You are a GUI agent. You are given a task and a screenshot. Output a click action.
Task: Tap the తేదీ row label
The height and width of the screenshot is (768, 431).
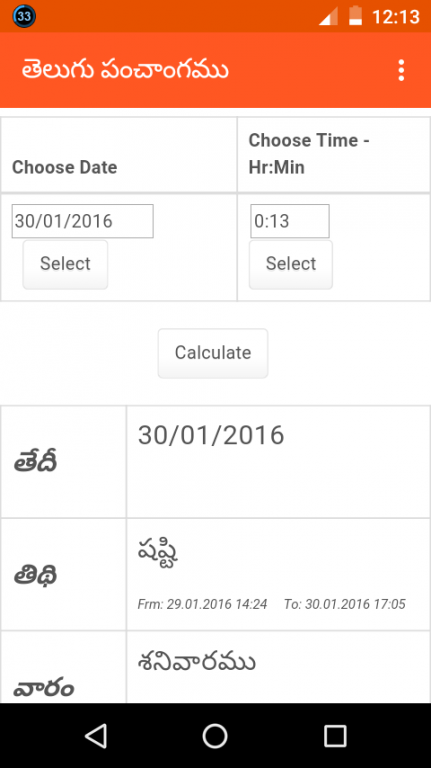pos(35,462)
